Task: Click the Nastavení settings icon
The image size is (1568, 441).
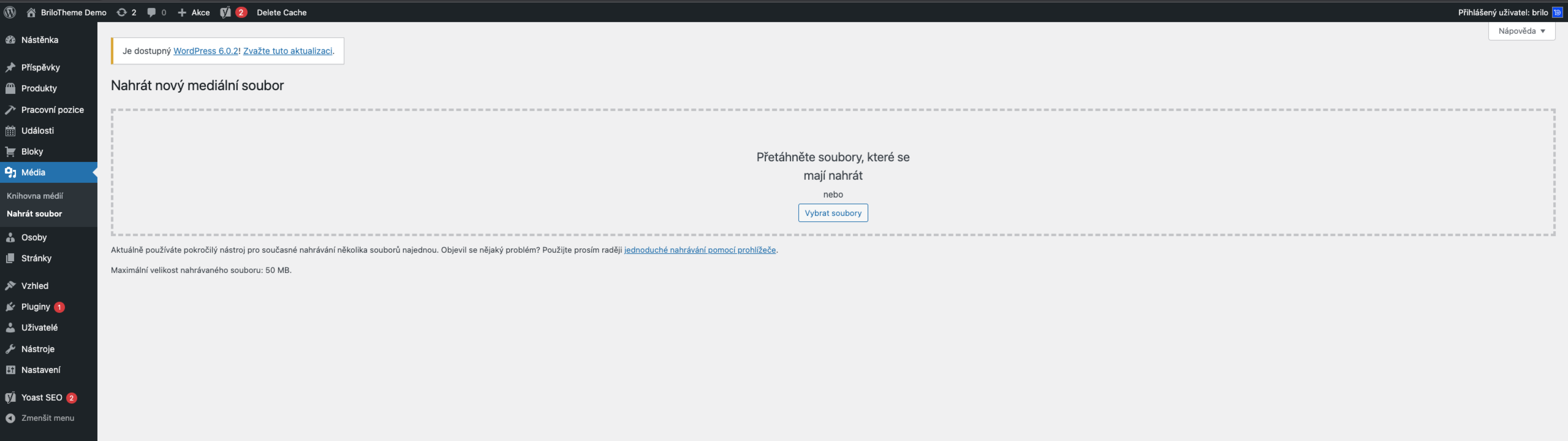Action: point(10,370)
